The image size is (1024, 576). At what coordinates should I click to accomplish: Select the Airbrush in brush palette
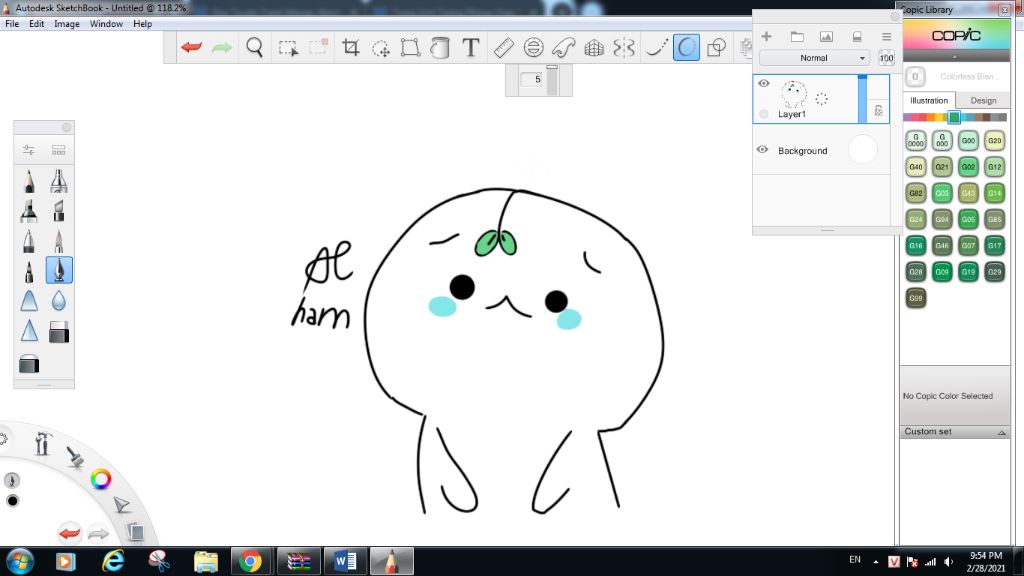(x=59, y=181)
